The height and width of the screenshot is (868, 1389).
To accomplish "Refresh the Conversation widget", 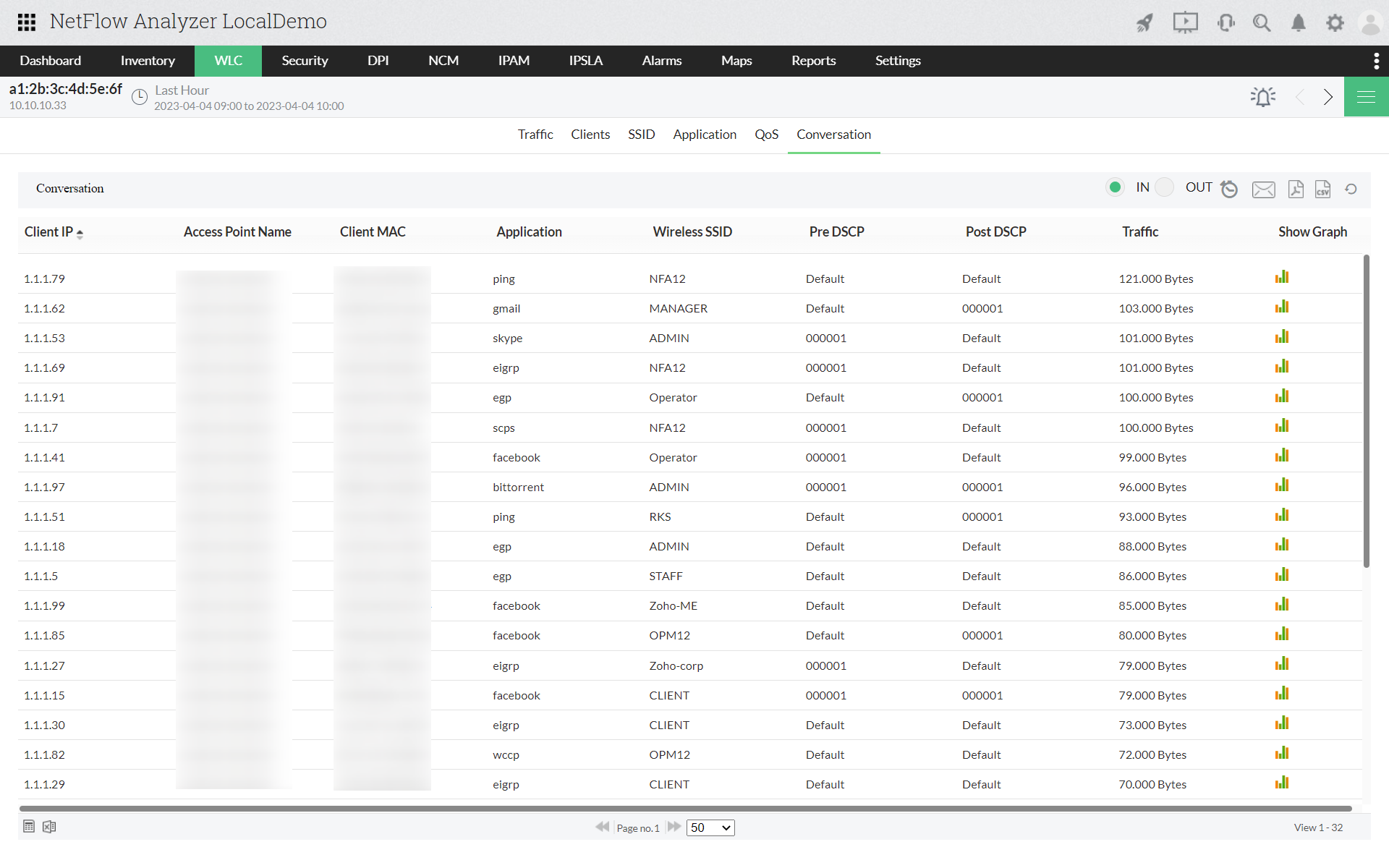I will [x=1351, y=189].
